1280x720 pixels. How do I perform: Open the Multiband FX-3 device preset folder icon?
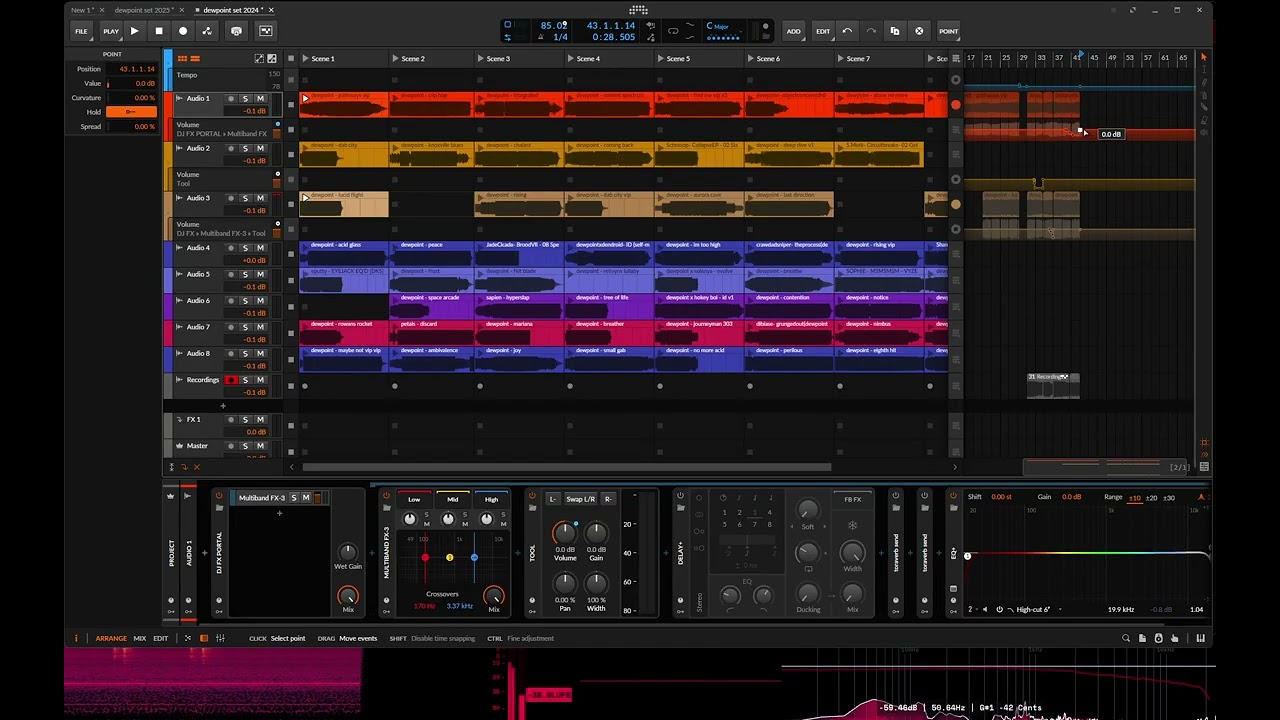pyautogui.click(x=386, y=508)
